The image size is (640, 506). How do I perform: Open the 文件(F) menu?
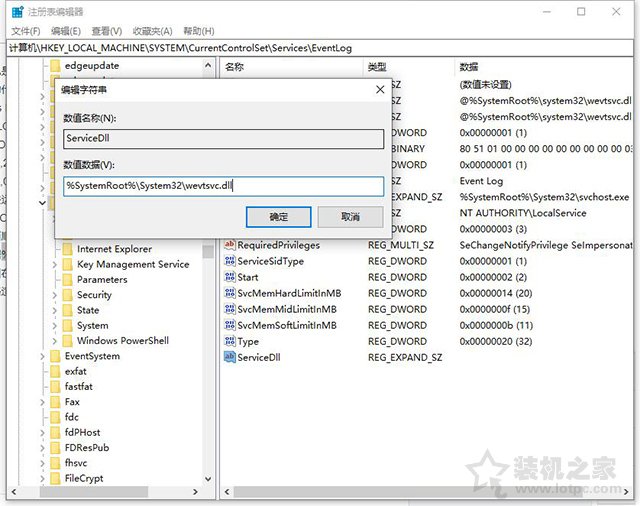(26, 31)
